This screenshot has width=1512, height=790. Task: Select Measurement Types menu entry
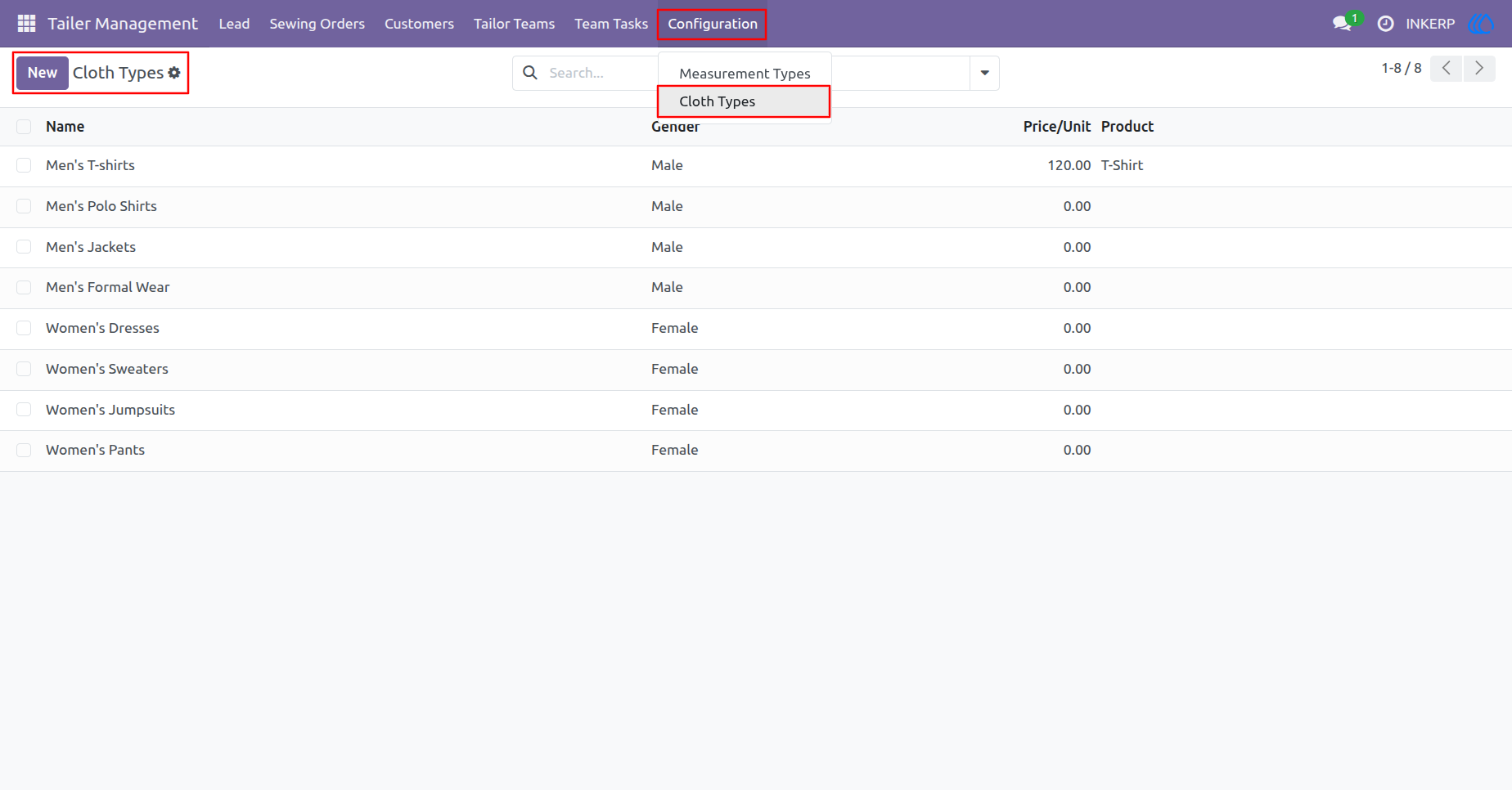point(745,74)
